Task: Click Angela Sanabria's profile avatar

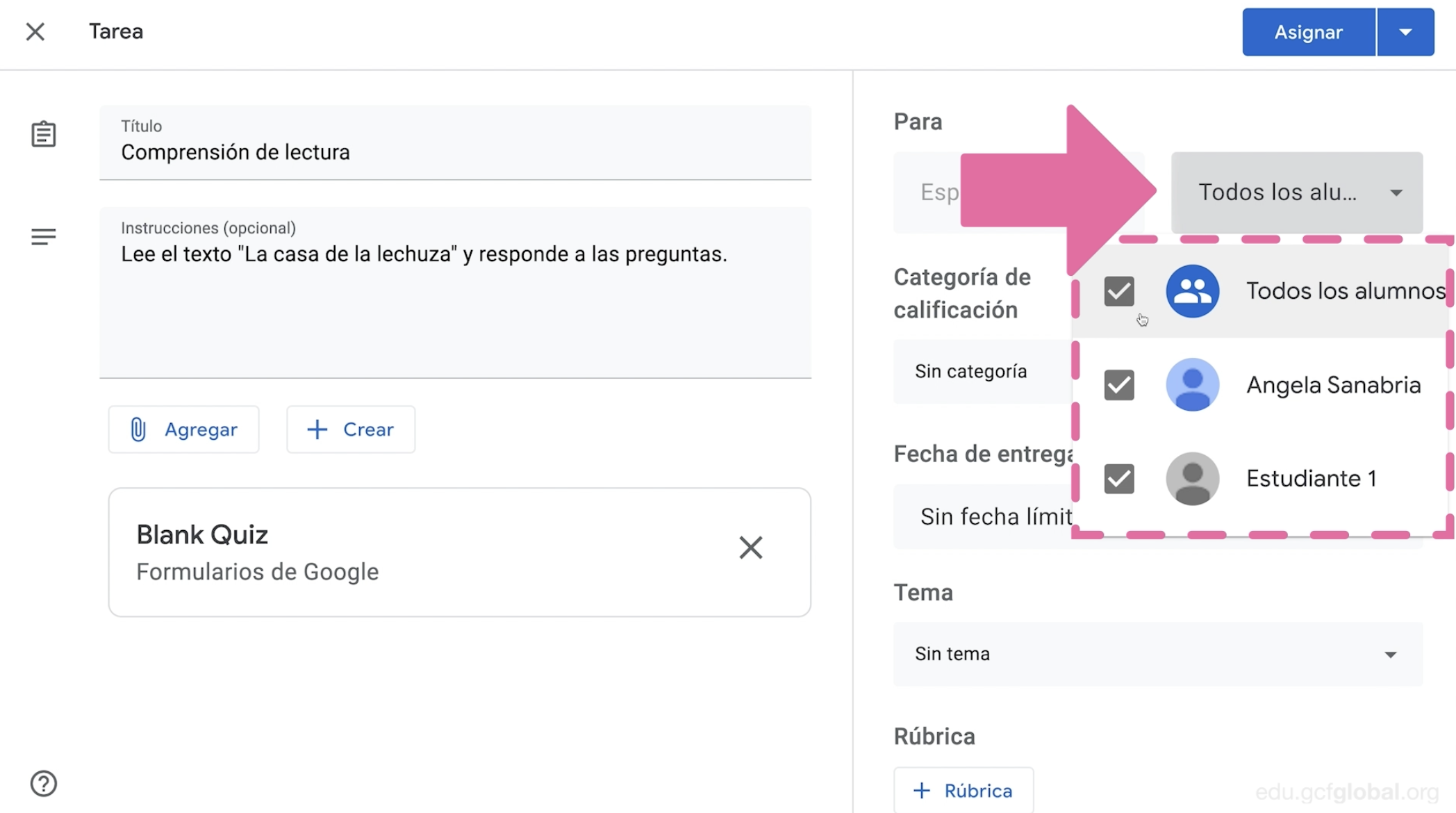Action: (x=1192, y=385)
